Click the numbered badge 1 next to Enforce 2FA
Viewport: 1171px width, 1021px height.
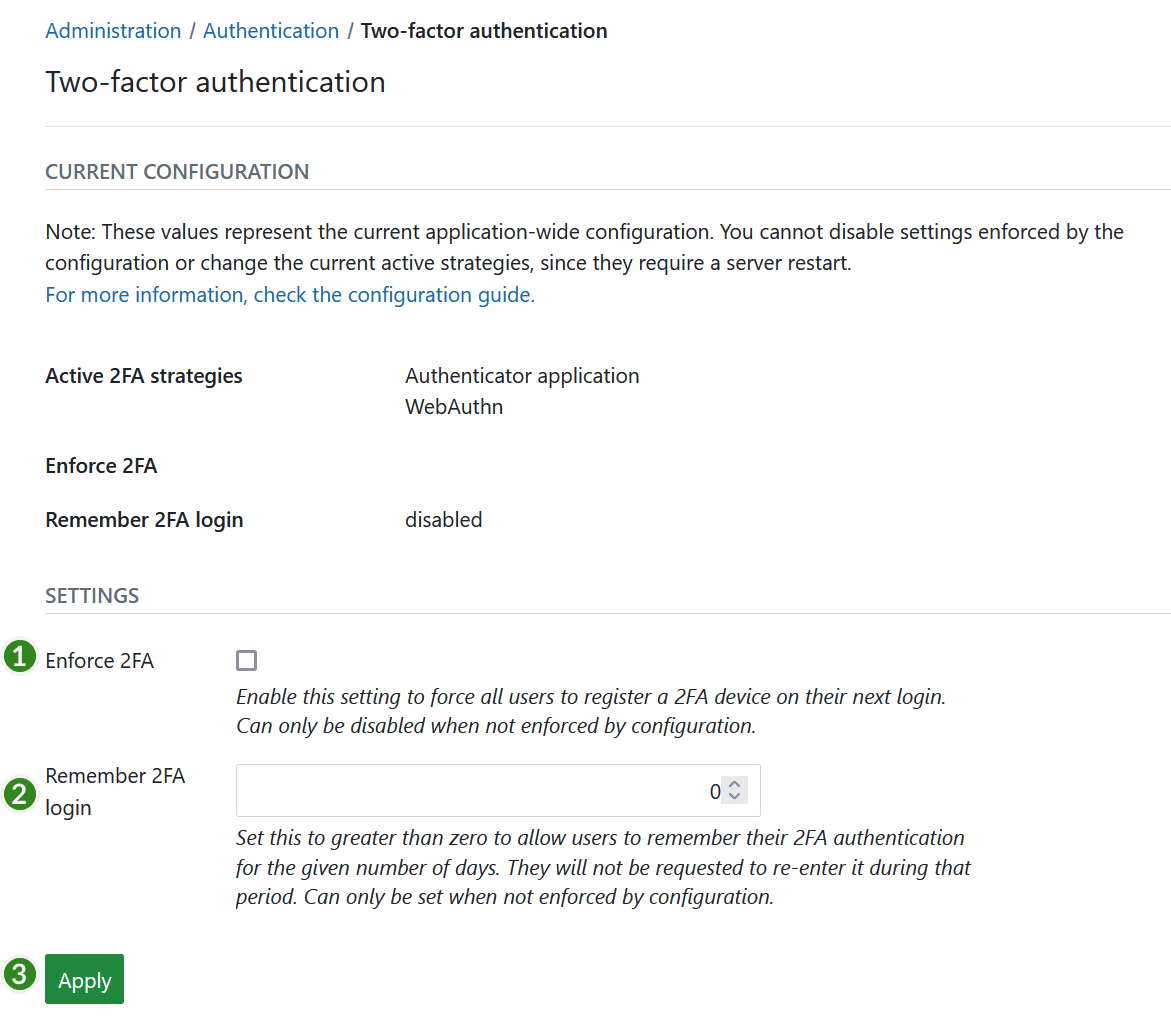tap(19, 660)
